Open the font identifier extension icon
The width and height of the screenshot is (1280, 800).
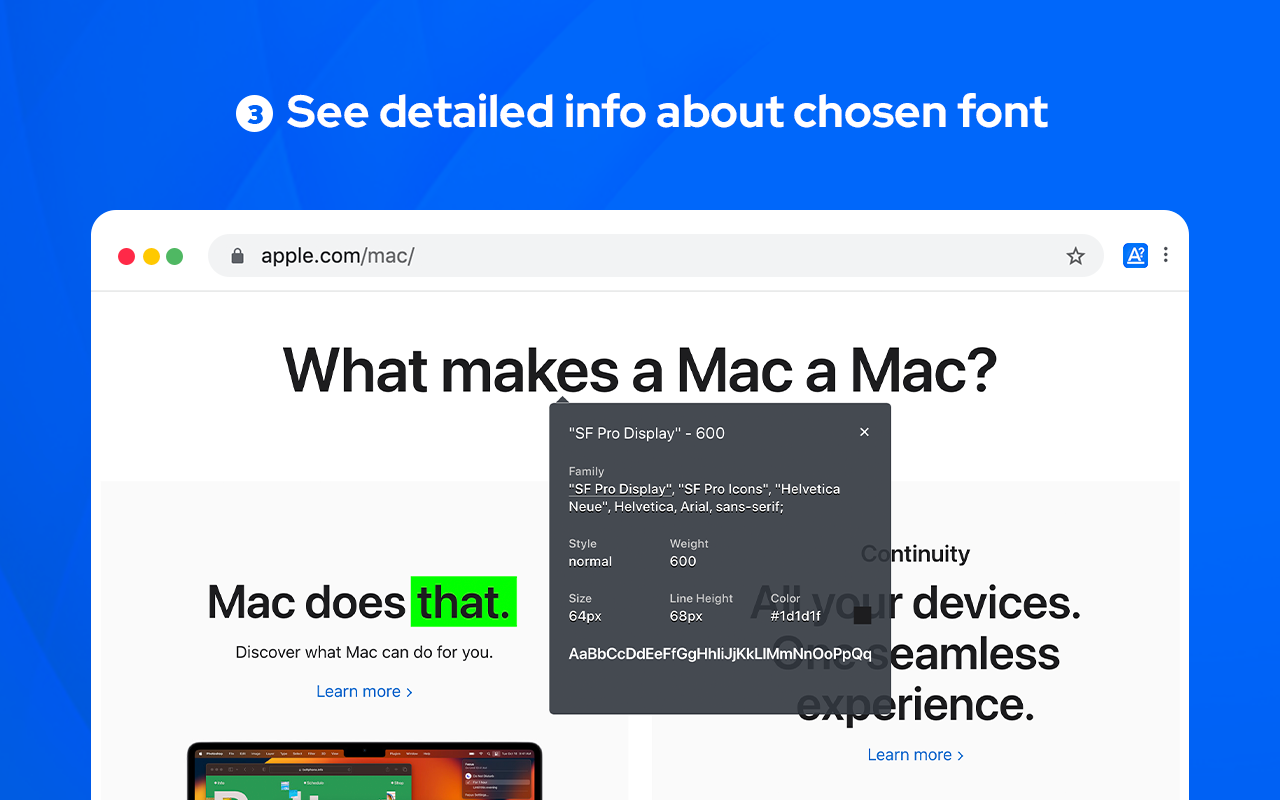pos(1135,255)
